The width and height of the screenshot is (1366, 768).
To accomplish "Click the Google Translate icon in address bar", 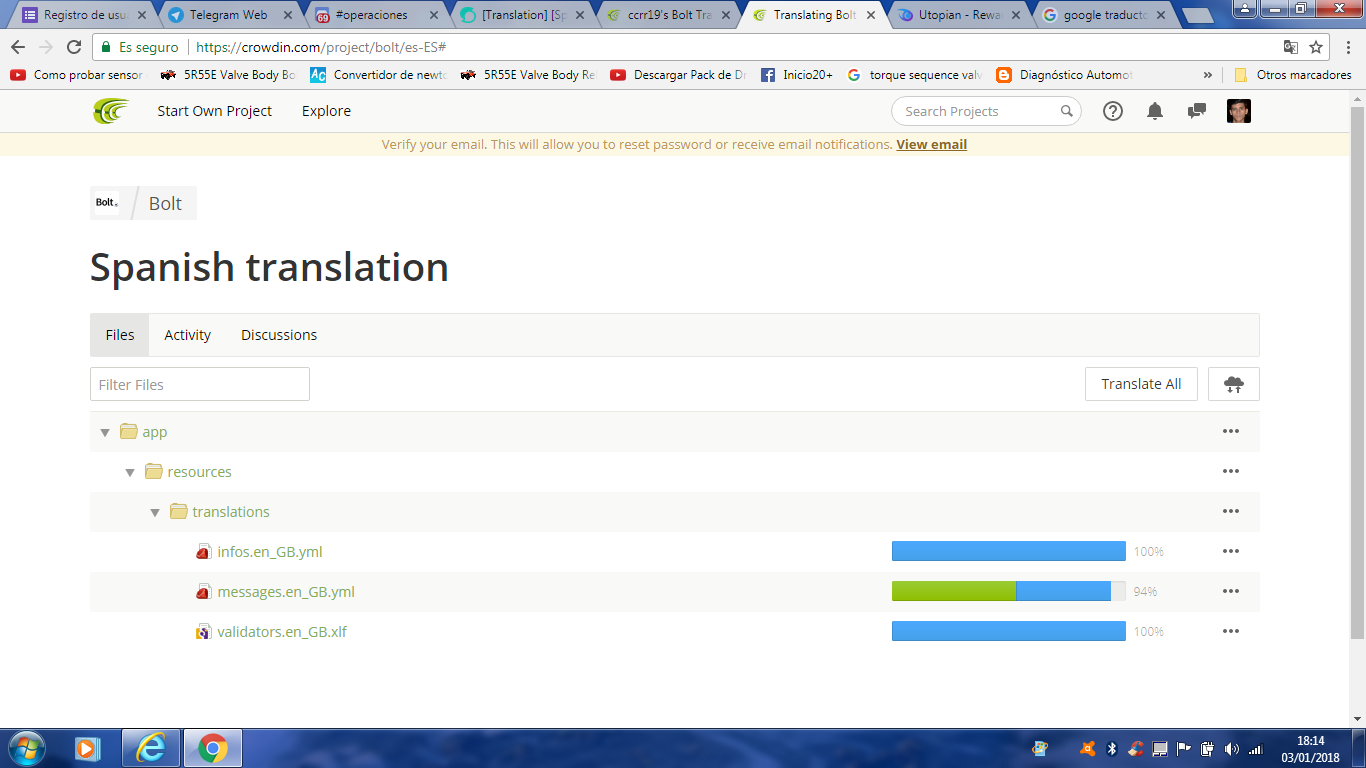I will (x=1291, y=47).
